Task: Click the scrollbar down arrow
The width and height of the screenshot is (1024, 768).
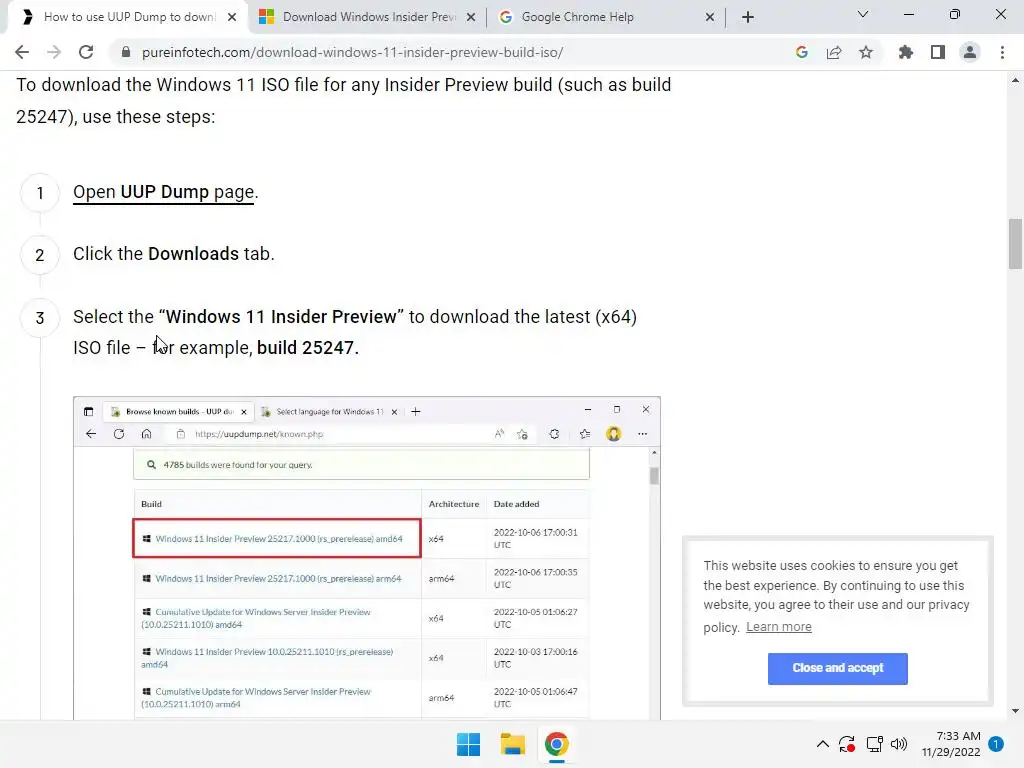Action: click(x=1016, y=711)
